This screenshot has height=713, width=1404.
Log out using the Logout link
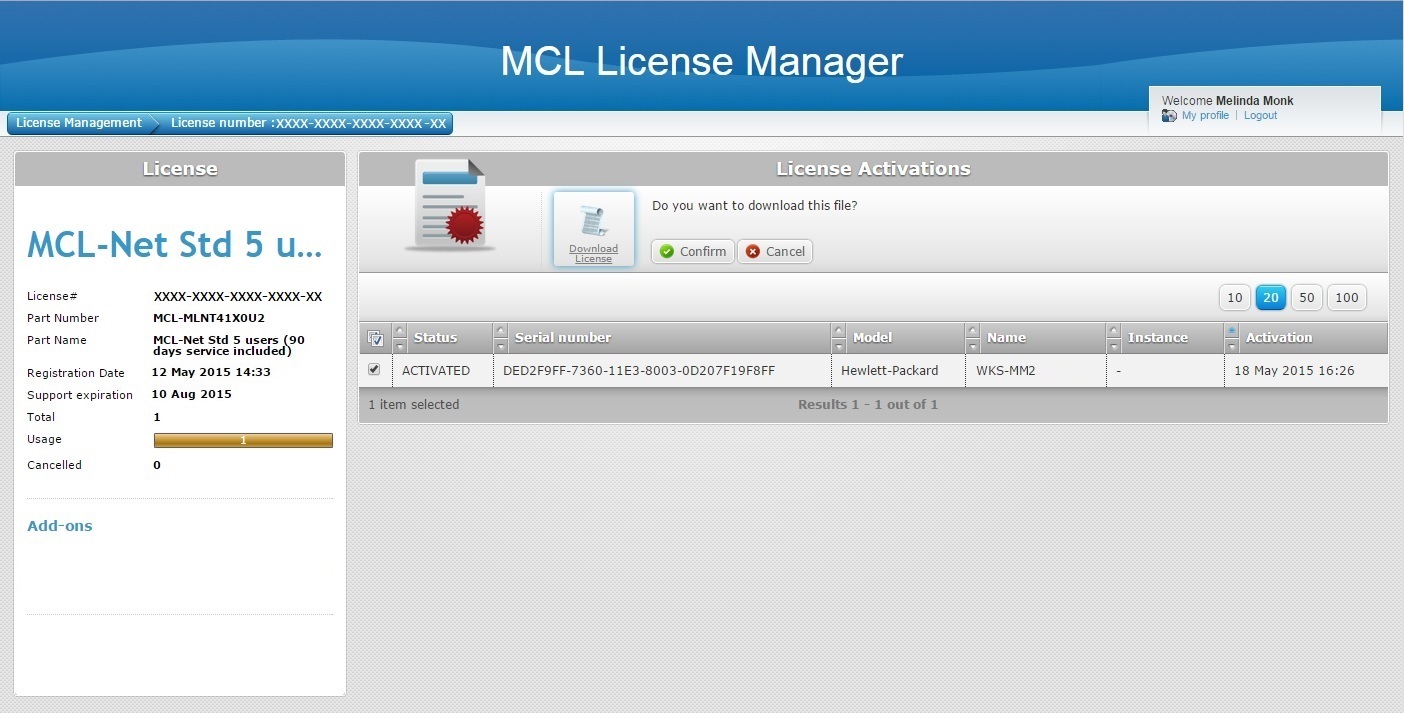pos(1260,116)
